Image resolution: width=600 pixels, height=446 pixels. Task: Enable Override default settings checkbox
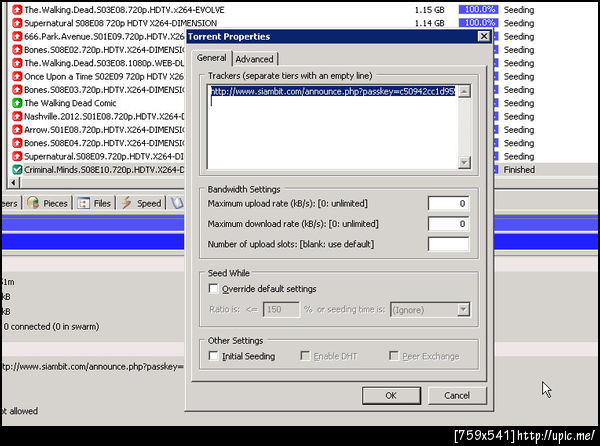[214, 288]
